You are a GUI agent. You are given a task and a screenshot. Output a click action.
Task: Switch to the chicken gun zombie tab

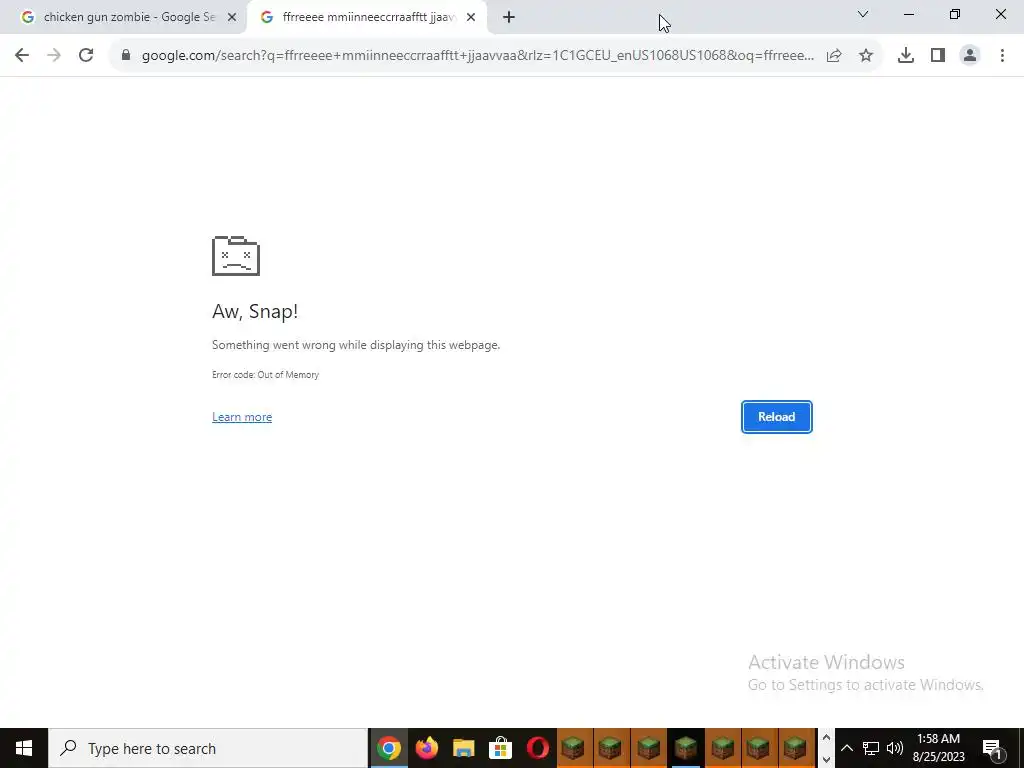pyautogui.click(x=123, y=18)
